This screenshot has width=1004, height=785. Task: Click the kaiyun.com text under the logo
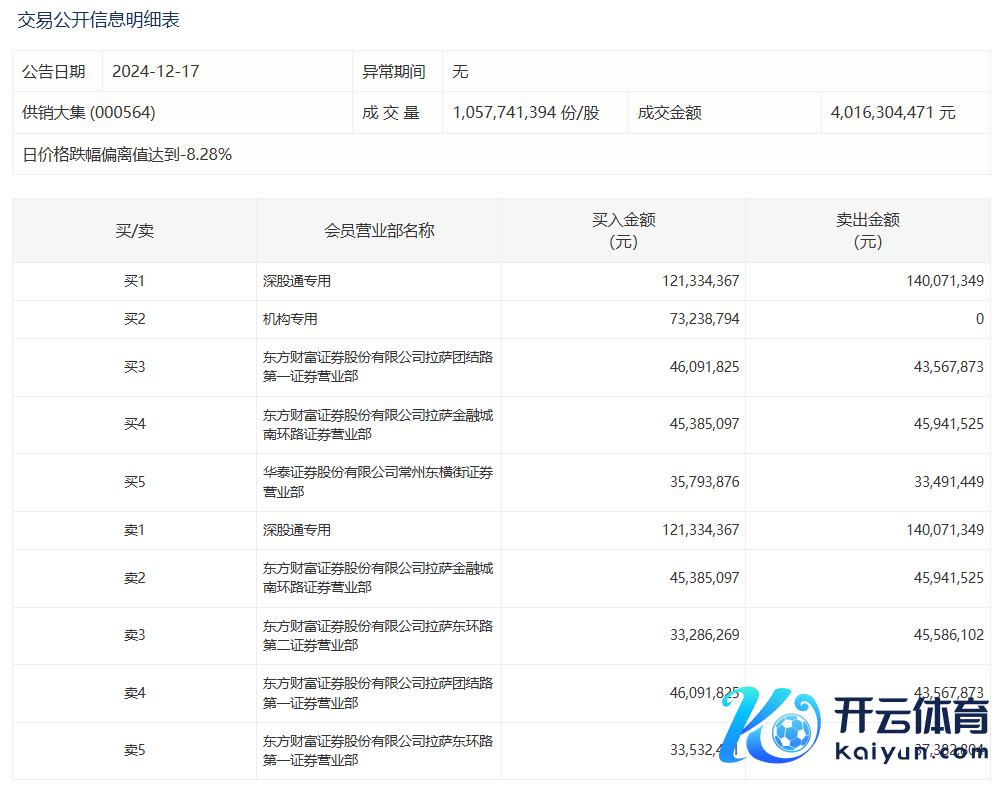click(x=910, y=752)
